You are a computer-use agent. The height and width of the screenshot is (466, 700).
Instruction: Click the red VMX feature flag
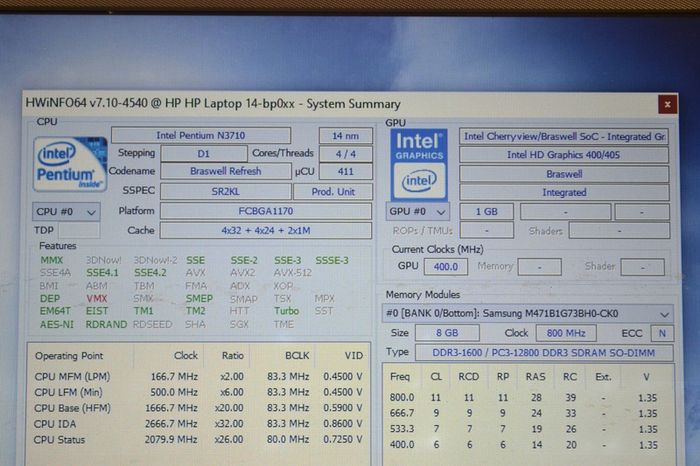[x=97, y=298]
